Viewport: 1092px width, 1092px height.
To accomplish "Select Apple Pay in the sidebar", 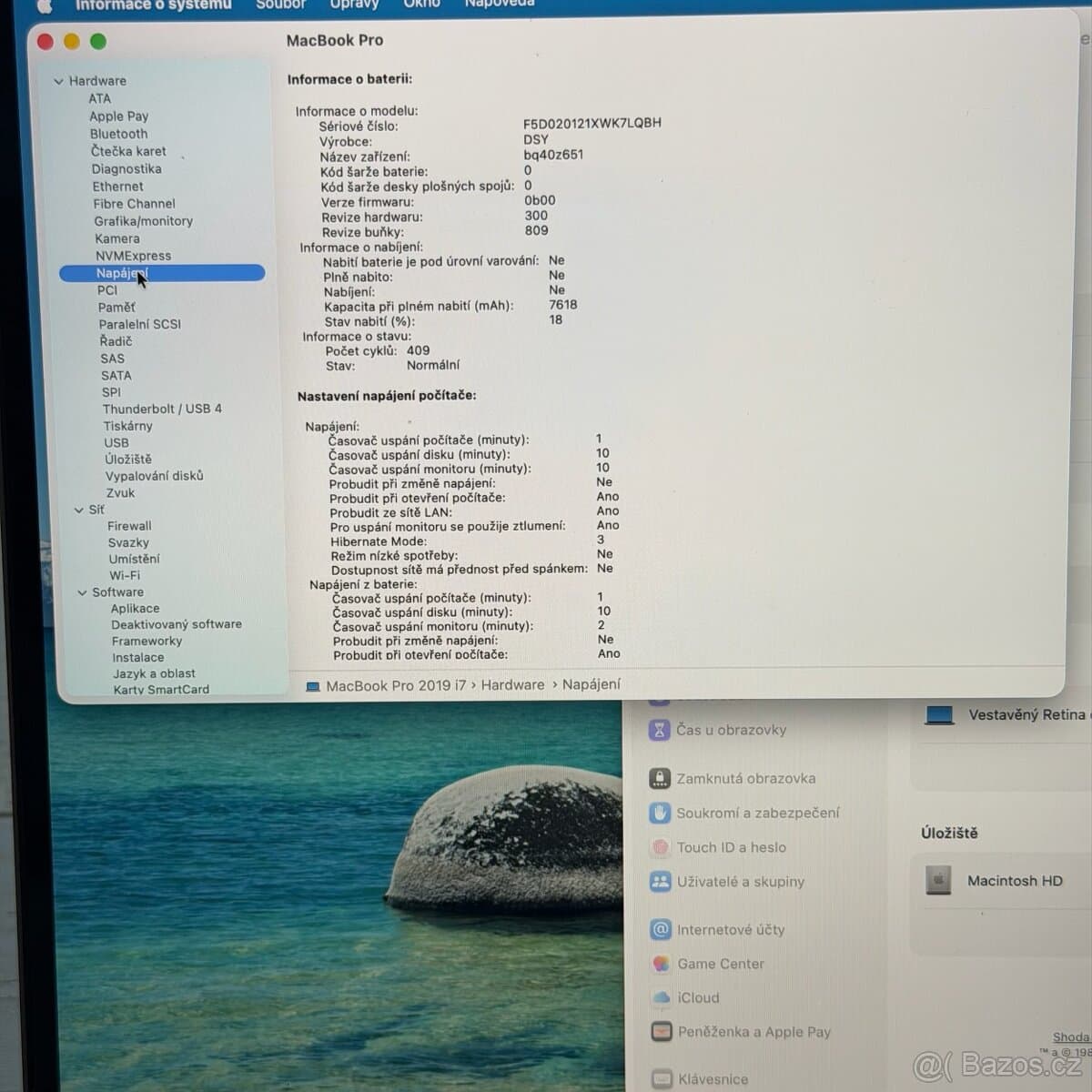I will tap(118, 116).
